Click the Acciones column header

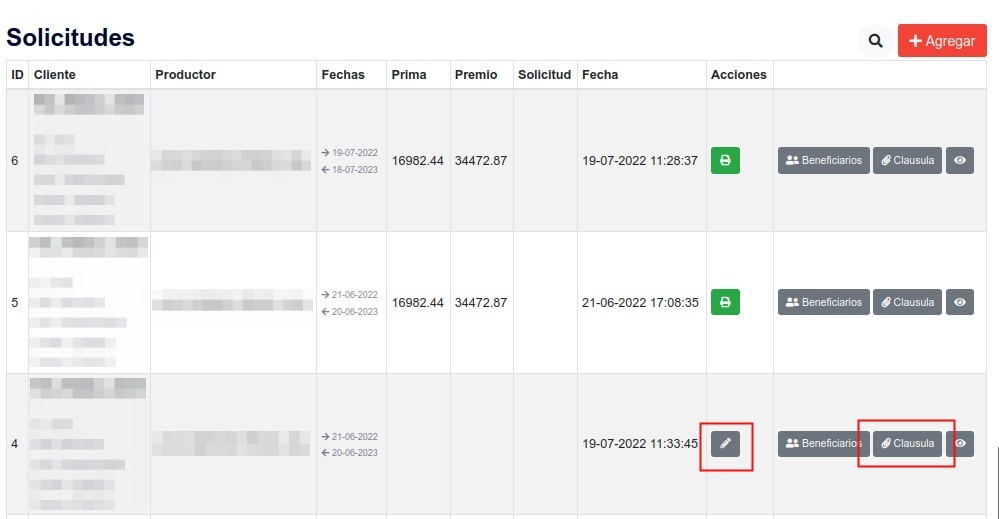pyautogui.click(x=738, y=75)
